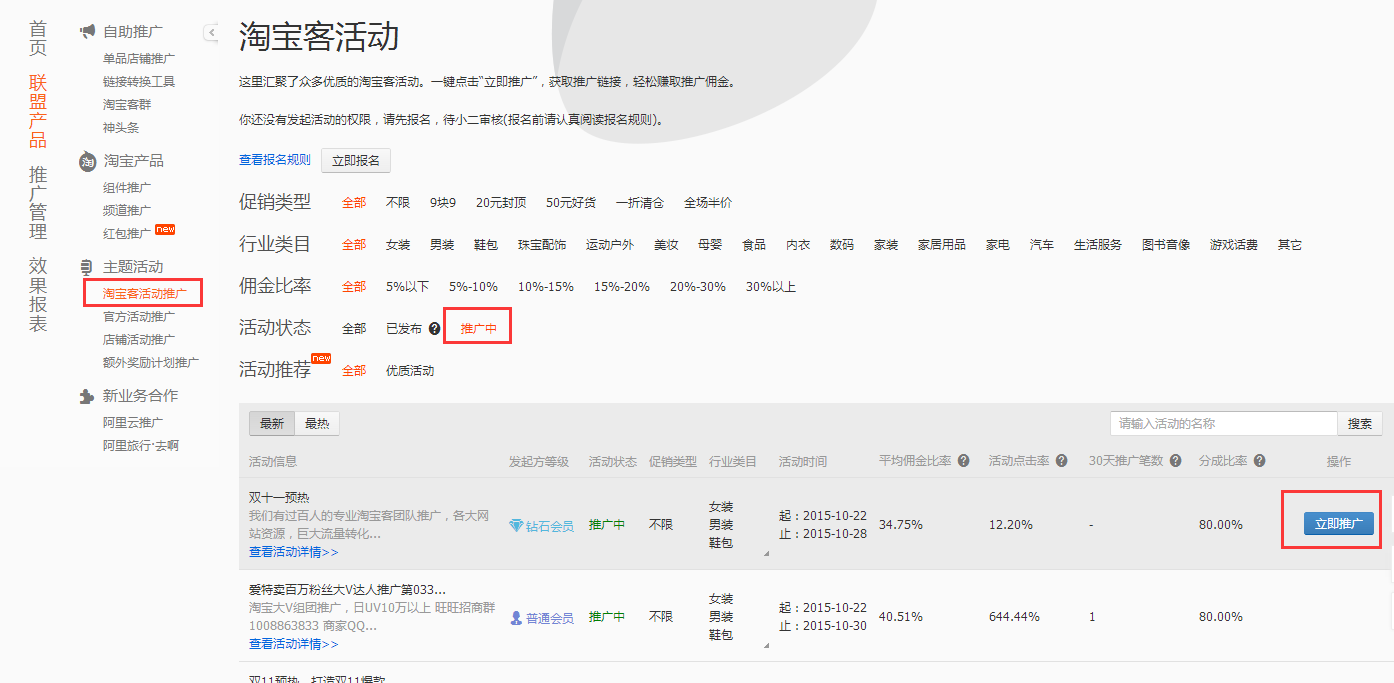Image resolution: width=1394 pixels, height=683 pixels.
Task: Click help icon beside 平均佣金比率 header
Action: click(964, 461)
